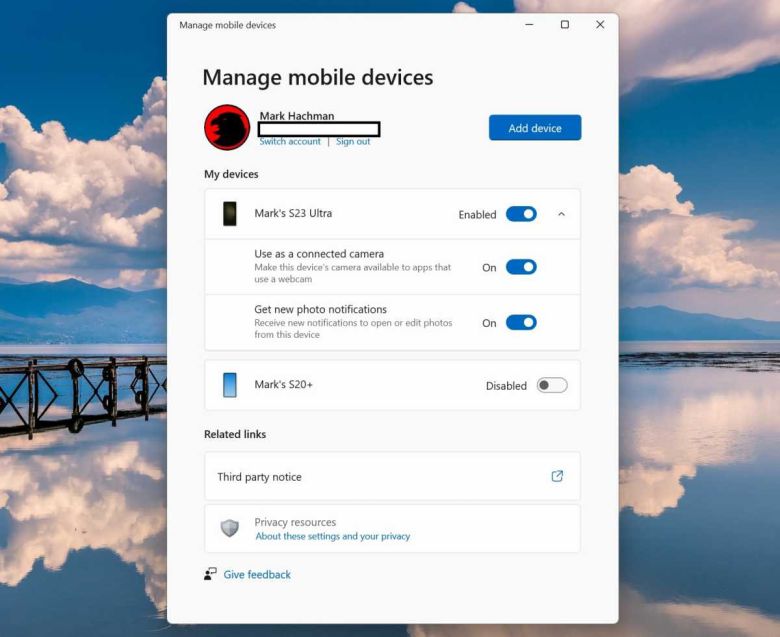The width and height of the screenshot is (780, 637).
Task: Turn off Get new photo notifications
Action: pos(521,322)
